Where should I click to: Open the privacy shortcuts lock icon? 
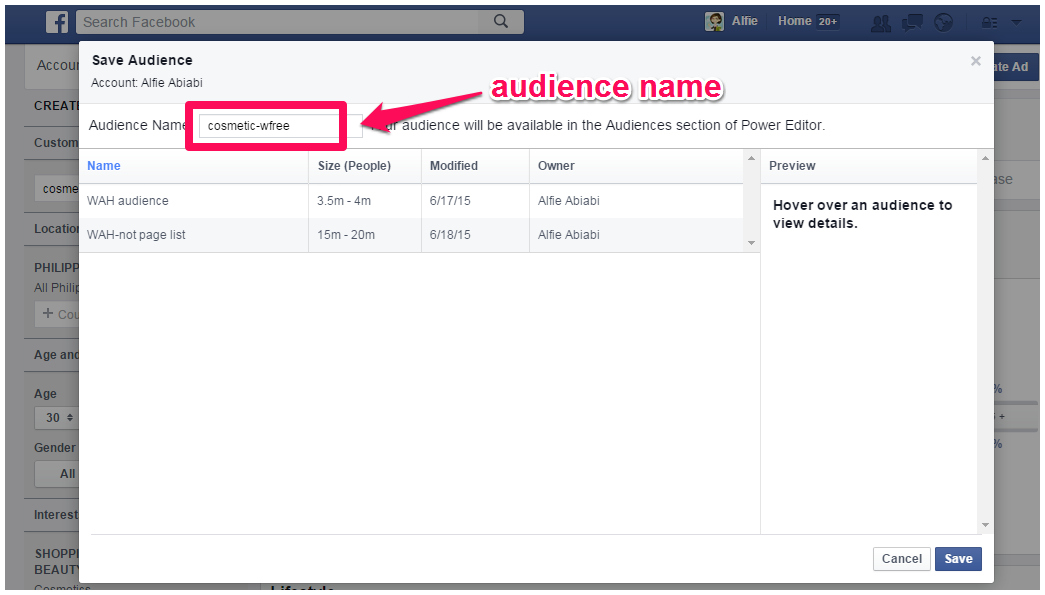click(x=989, y=22)
